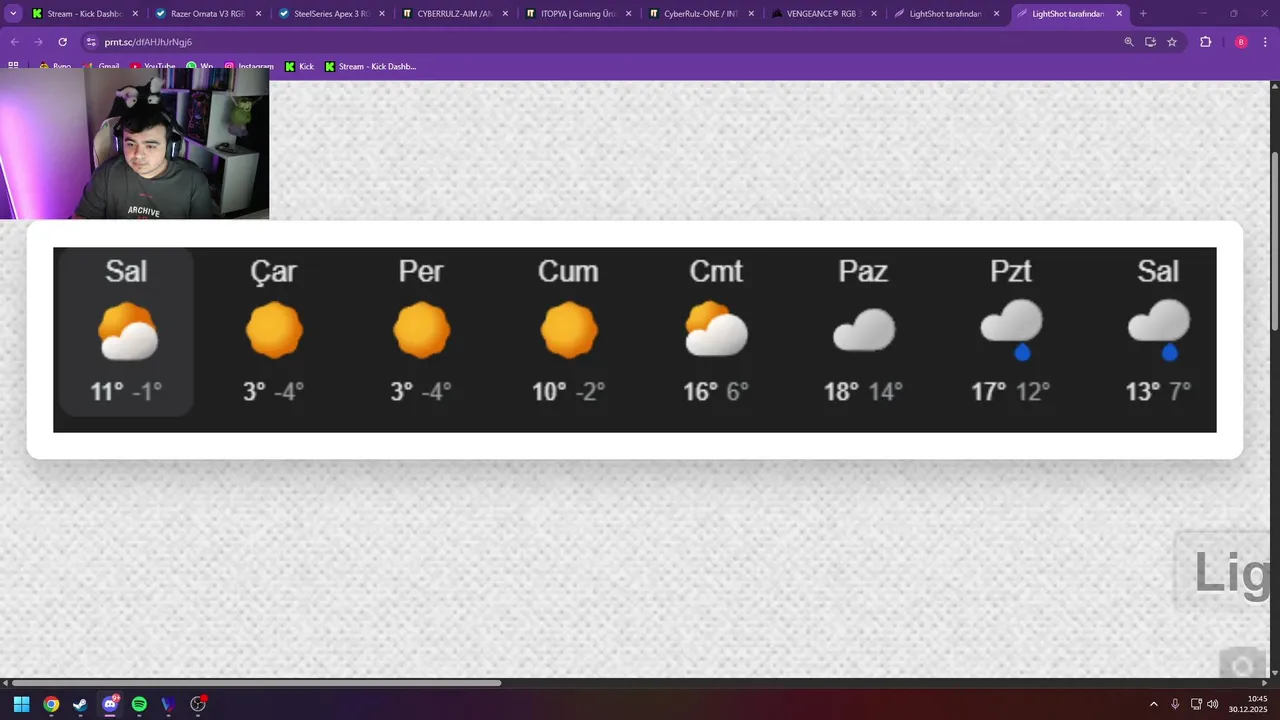Image resolution: width=1280 pixels, height=720 pixels.
Task: Open Steam from the taskbar
Action: pyautogui.click(x=80, y=704)
